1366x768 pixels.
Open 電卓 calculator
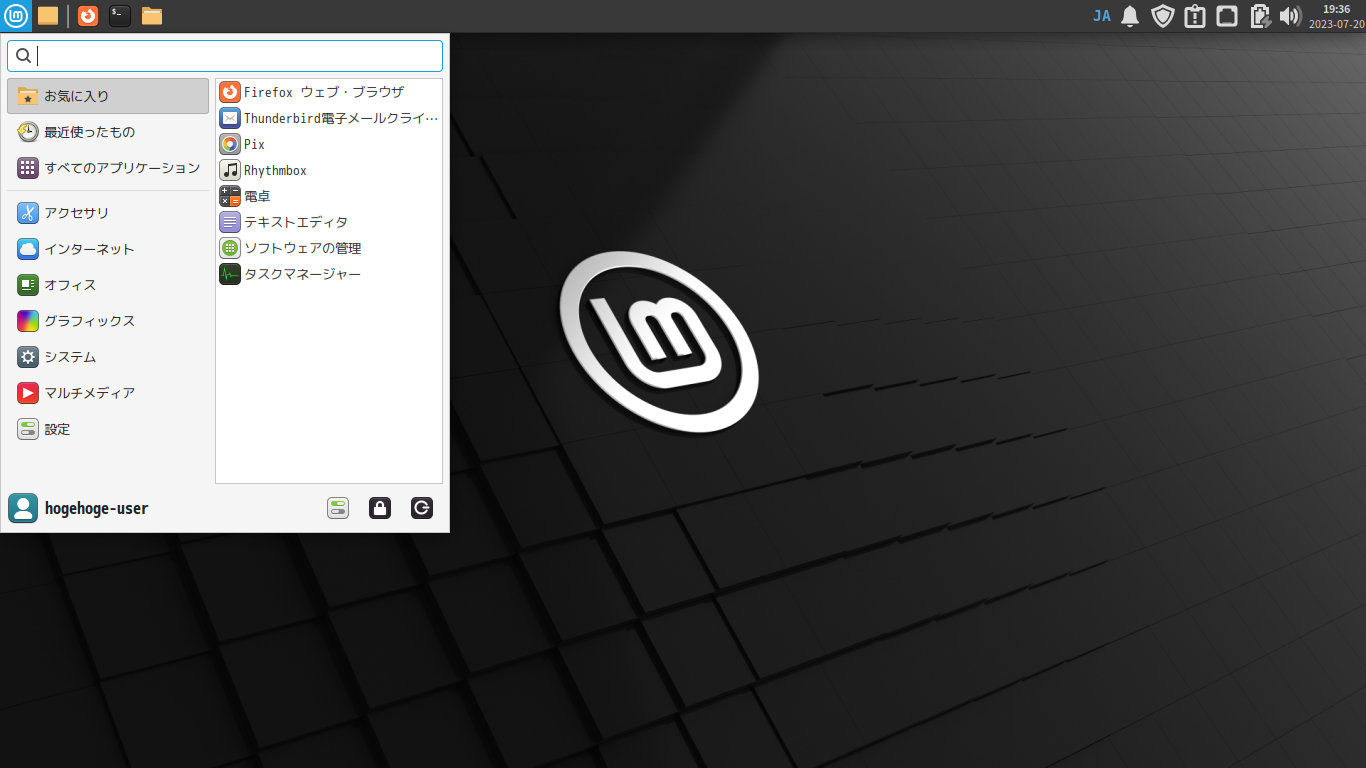329,196
